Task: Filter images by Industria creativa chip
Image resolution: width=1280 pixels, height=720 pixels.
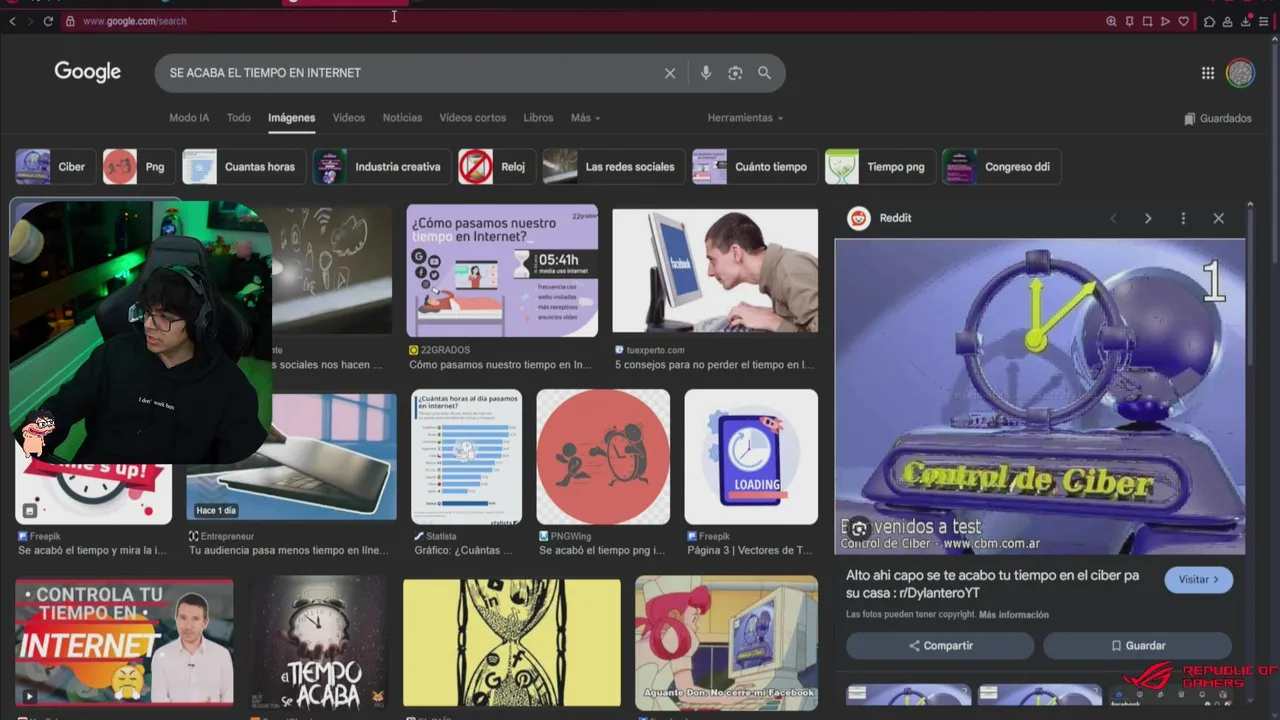Action: (381, 167)
